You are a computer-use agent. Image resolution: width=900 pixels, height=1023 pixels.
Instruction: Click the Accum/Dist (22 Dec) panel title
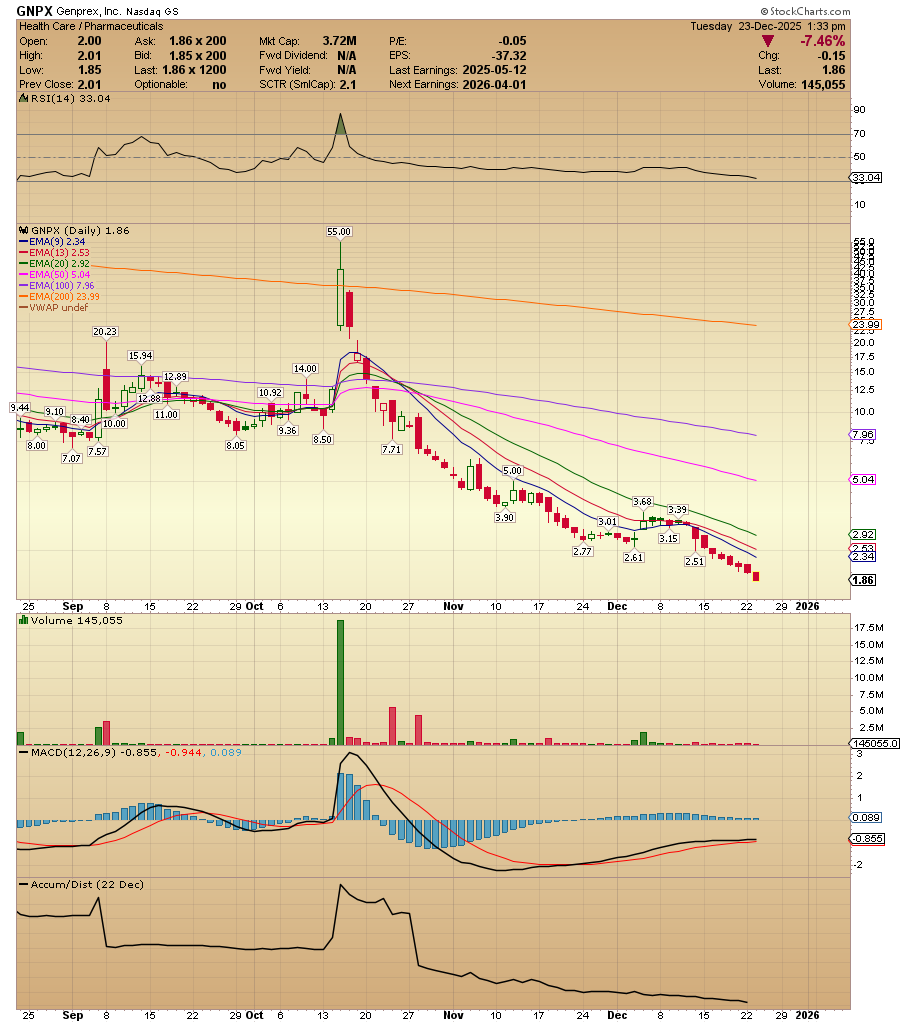pos(87,885)
